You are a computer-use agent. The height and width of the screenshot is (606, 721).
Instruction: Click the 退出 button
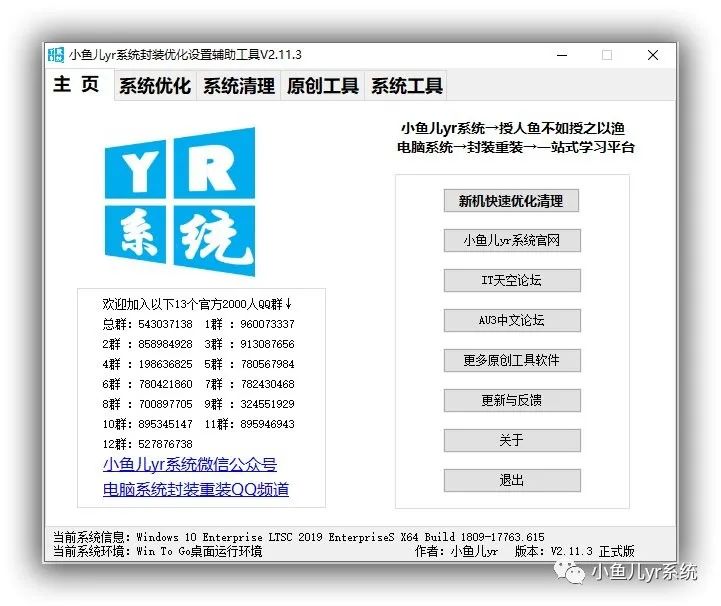(x=512, y=480)
